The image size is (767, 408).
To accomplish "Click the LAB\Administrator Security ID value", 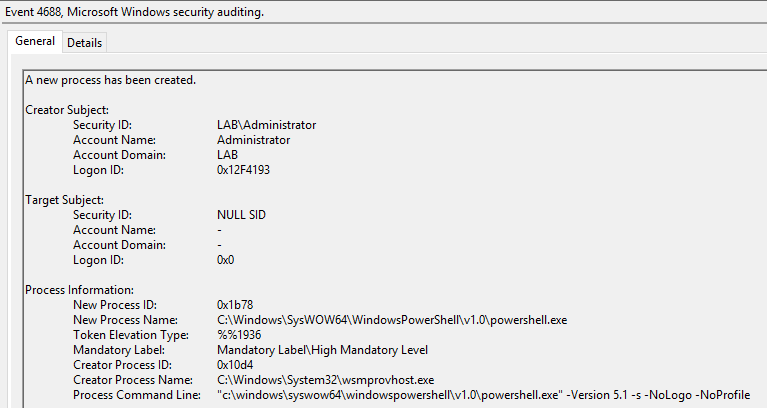I will [x=266, y=125].
